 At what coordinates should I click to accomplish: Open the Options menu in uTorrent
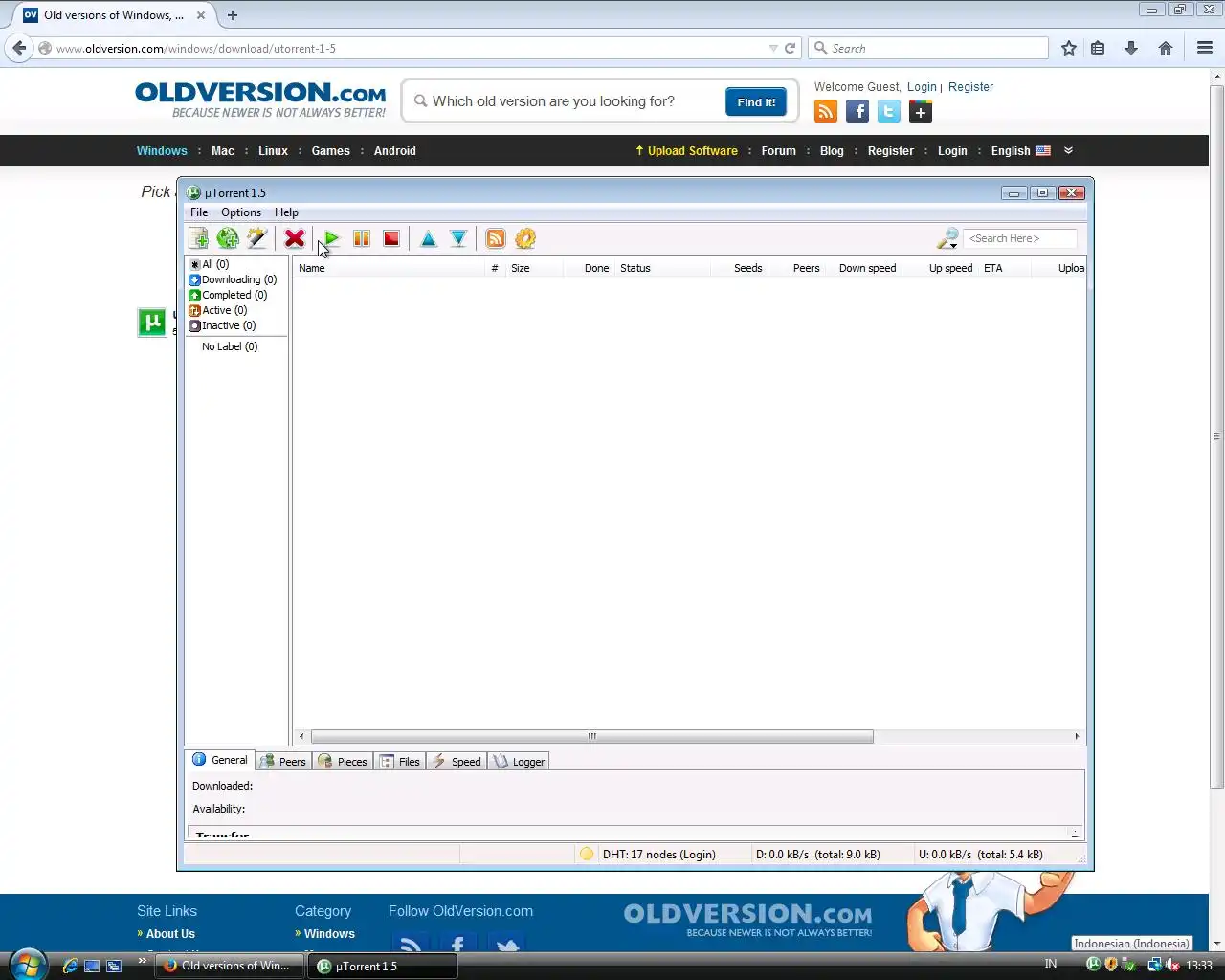(x=241, y=212)
